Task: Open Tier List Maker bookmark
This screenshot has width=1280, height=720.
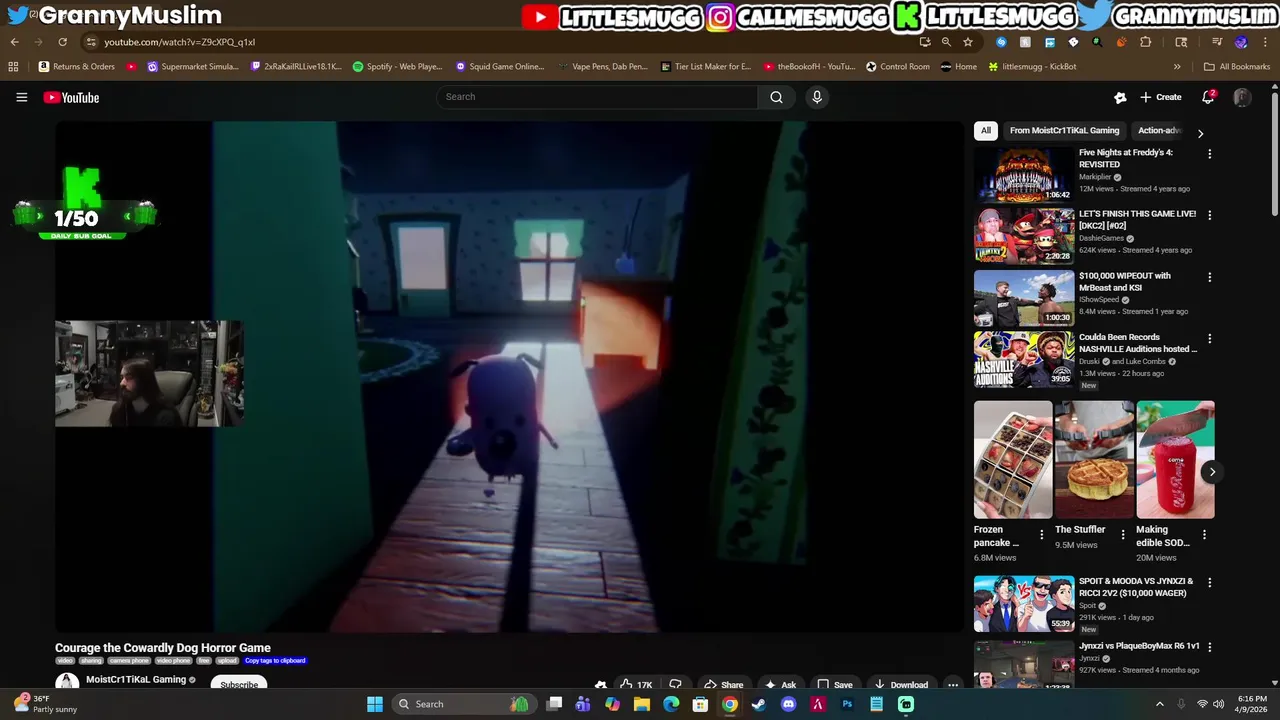Action: coord(705,67)
